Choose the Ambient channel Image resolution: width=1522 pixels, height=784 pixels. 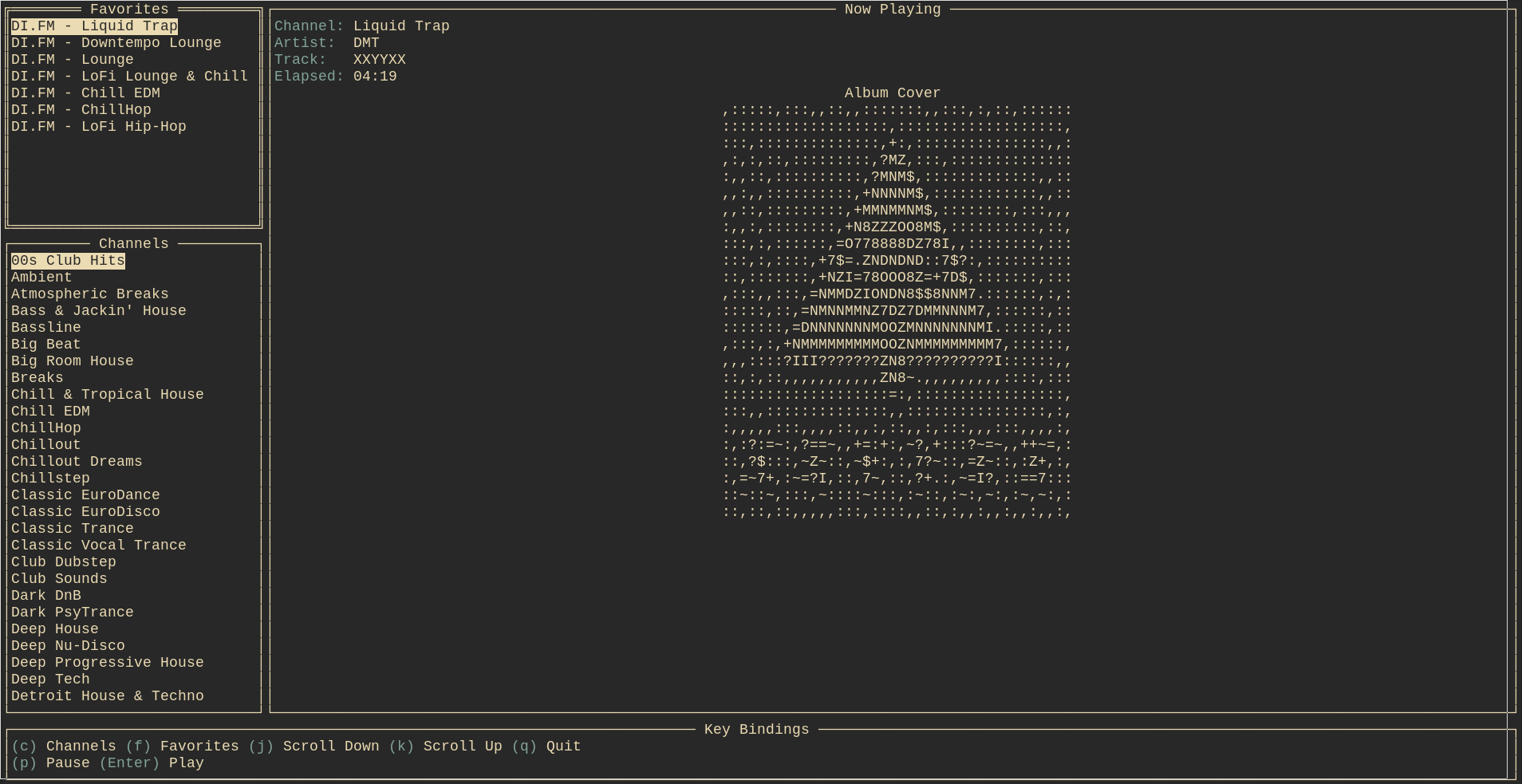coord(41,277)
